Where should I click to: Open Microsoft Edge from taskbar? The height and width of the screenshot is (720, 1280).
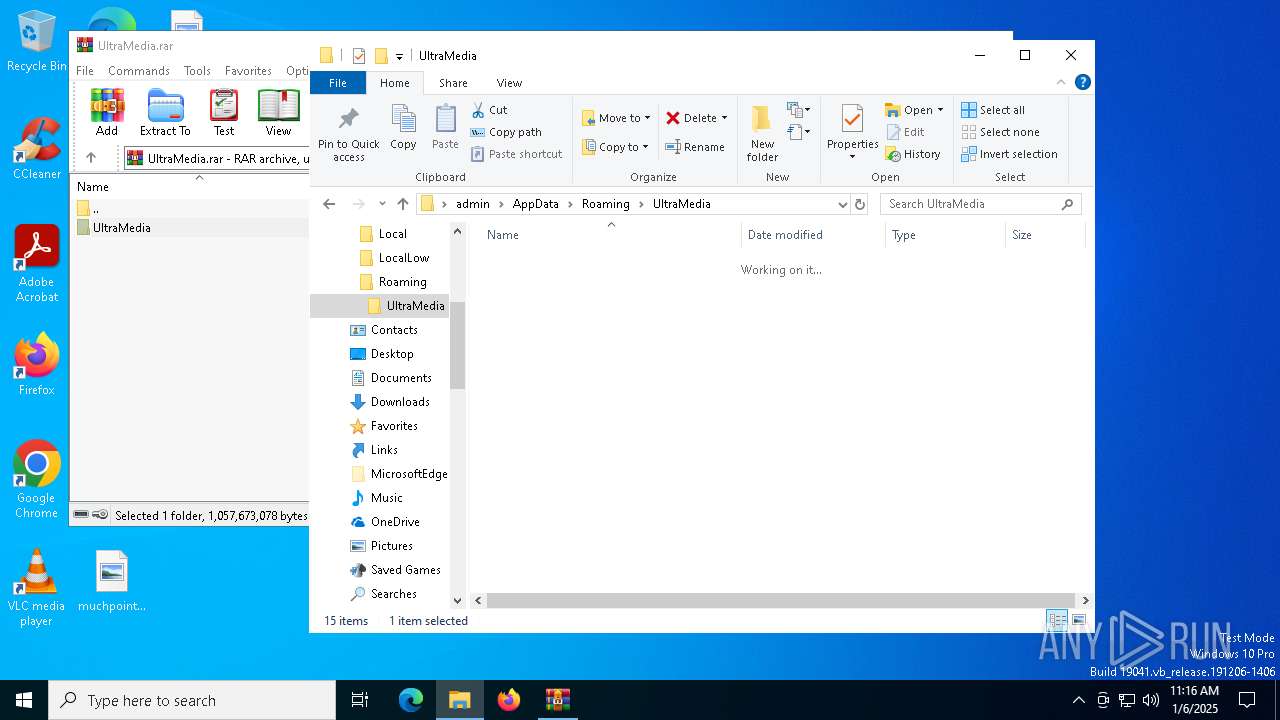click(411, 700)
